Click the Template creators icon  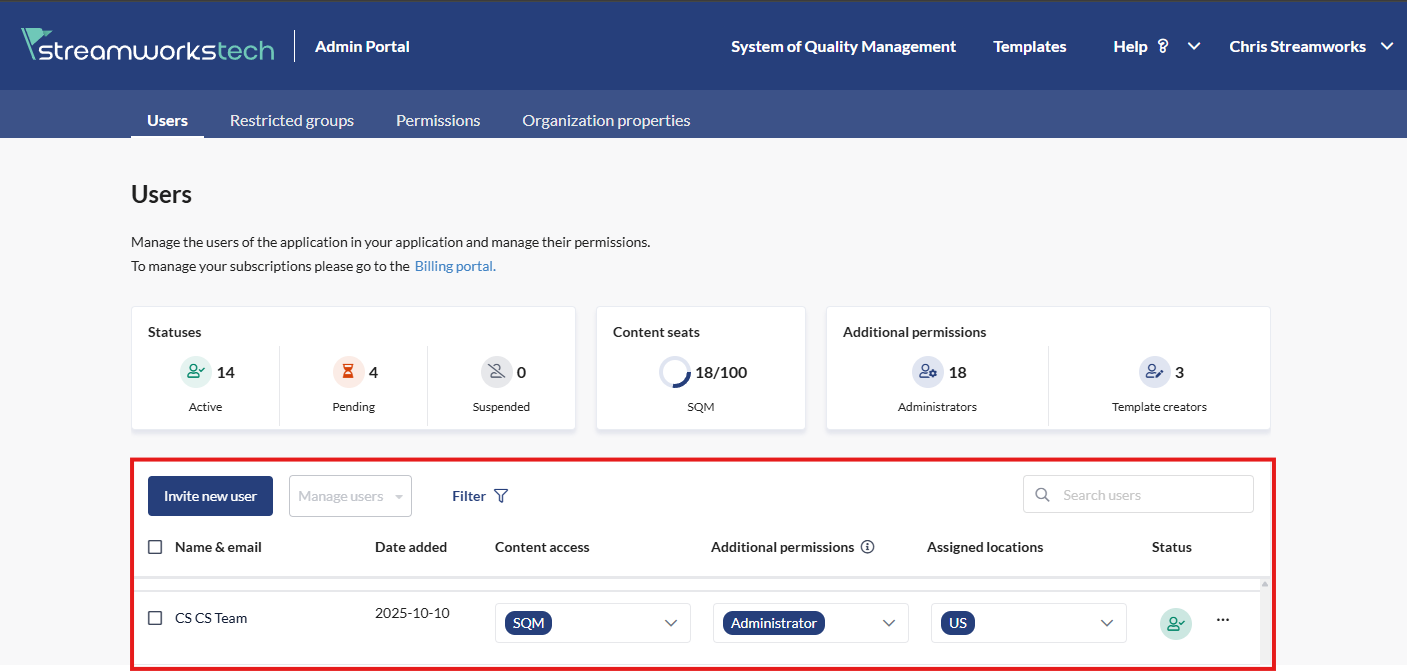point(1153,372)
